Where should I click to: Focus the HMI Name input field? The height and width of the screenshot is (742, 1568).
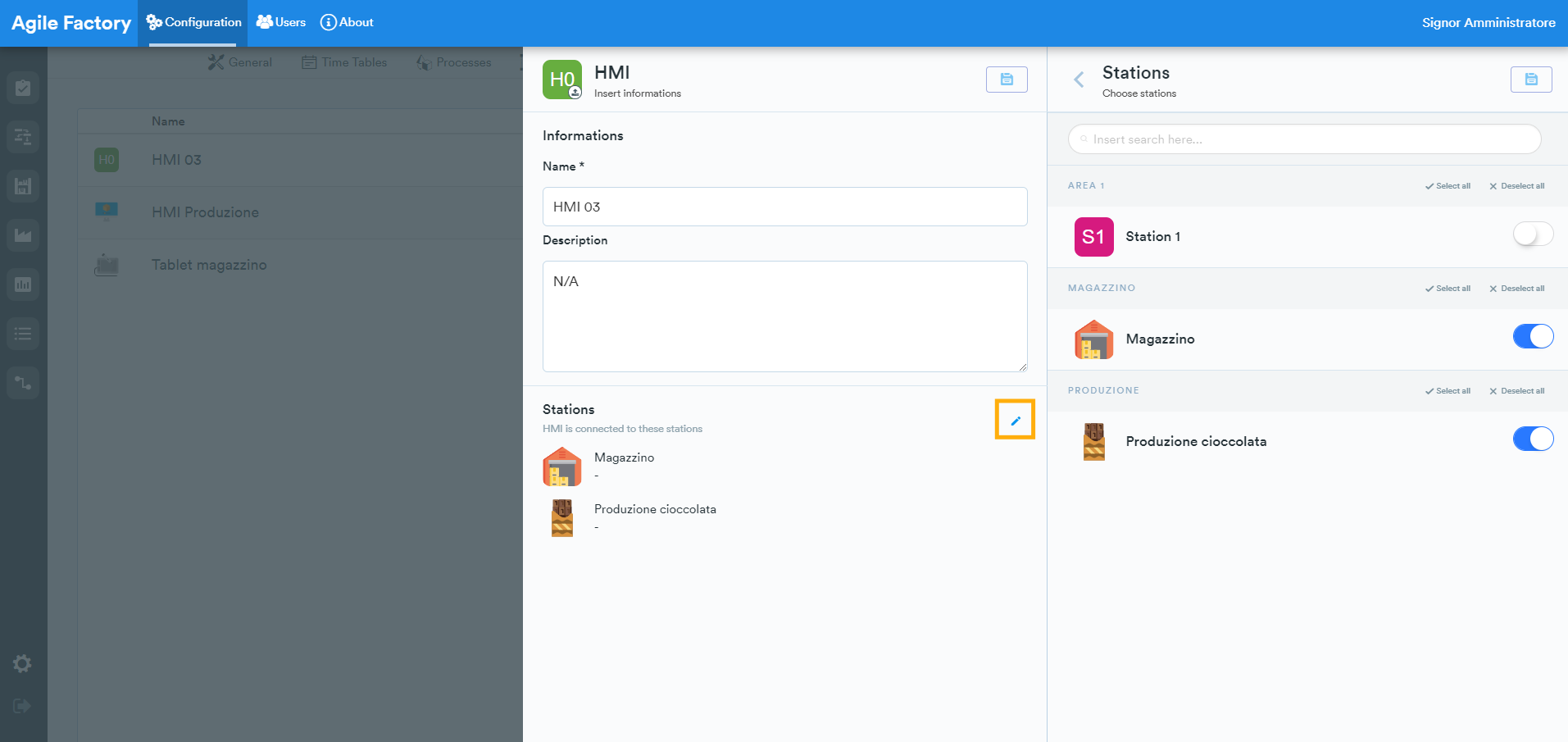(785, 207)
